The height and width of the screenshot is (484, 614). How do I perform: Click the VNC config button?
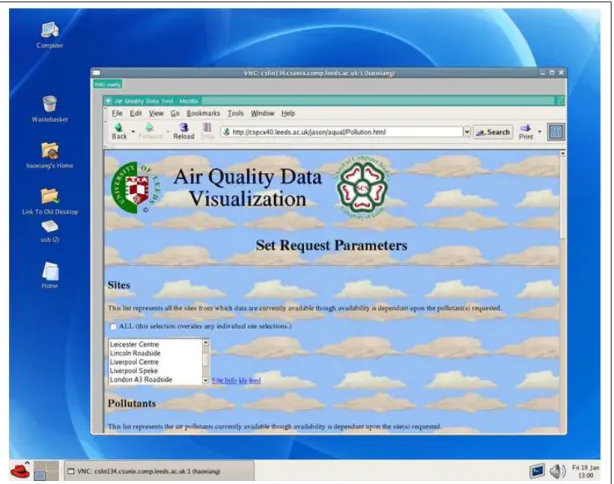pyautogui.click(x=108, y=84)
